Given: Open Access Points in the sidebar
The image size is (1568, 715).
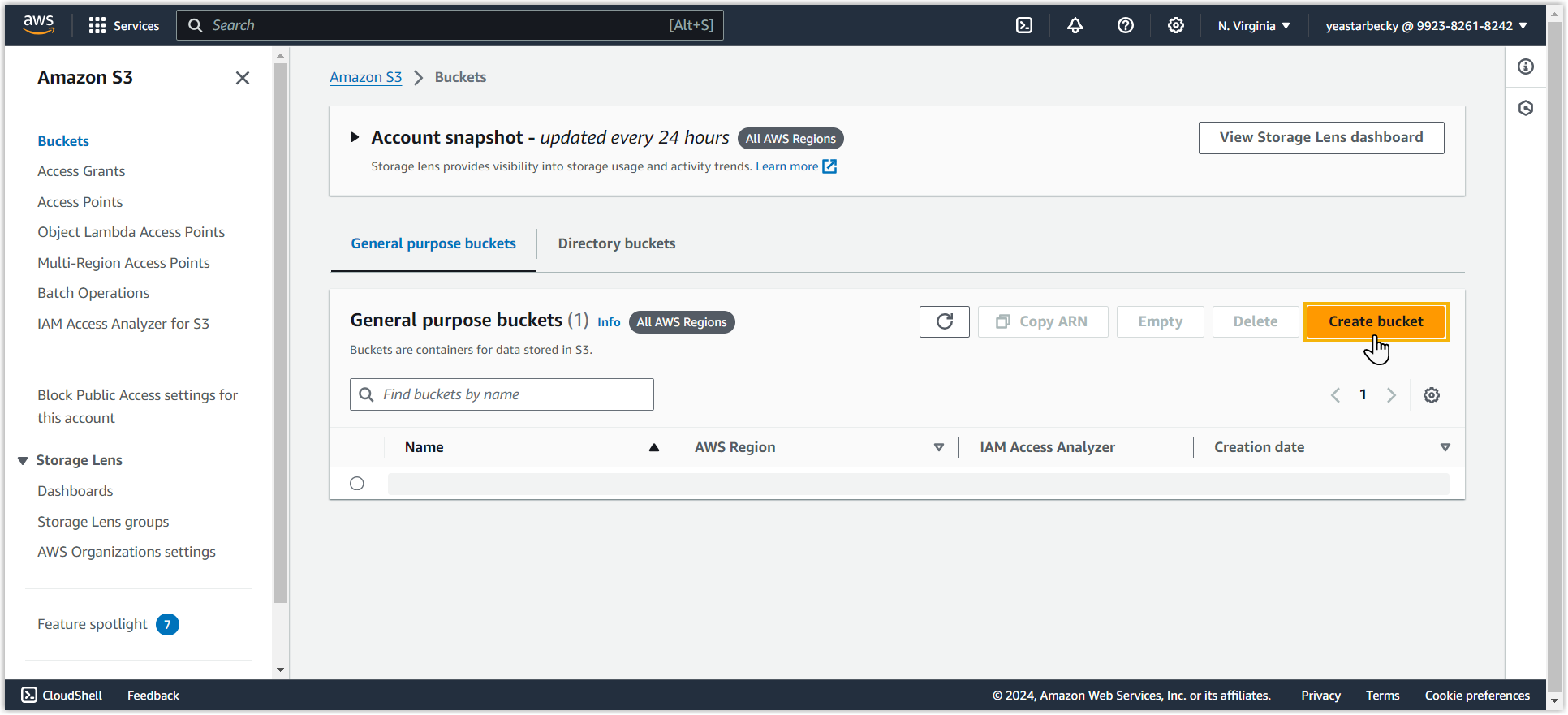Looking at the screenshot, I should pos(80,202).
